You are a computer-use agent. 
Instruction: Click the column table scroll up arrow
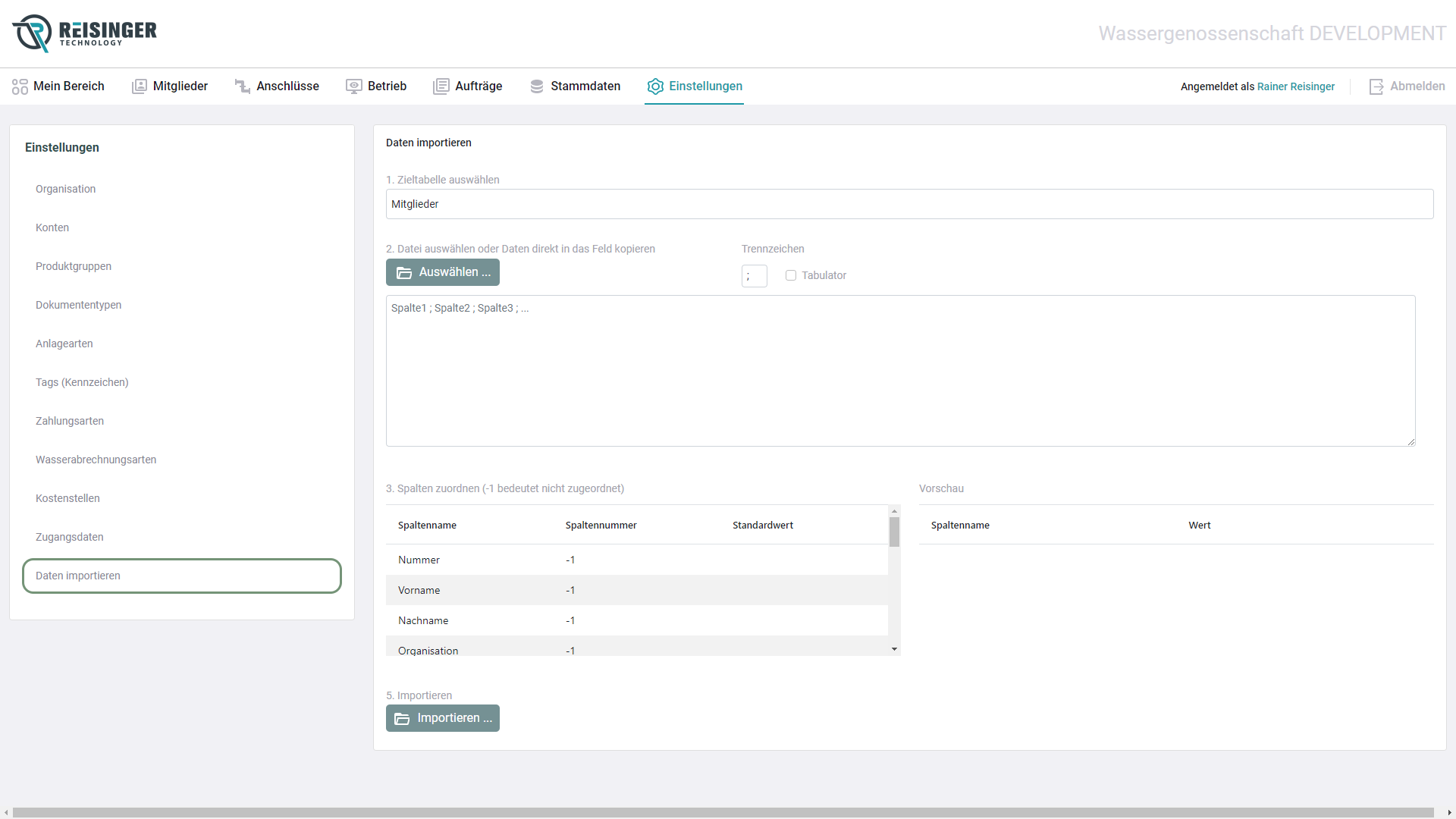(894, 511)
